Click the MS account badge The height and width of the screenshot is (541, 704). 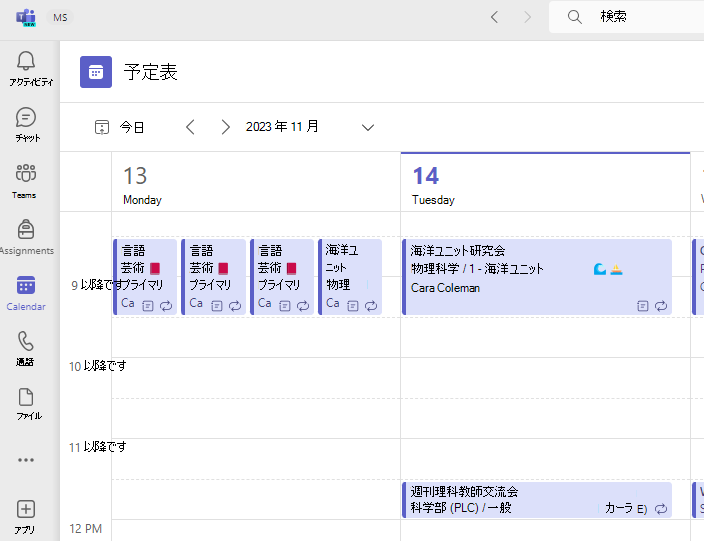[x=60, y=18]
